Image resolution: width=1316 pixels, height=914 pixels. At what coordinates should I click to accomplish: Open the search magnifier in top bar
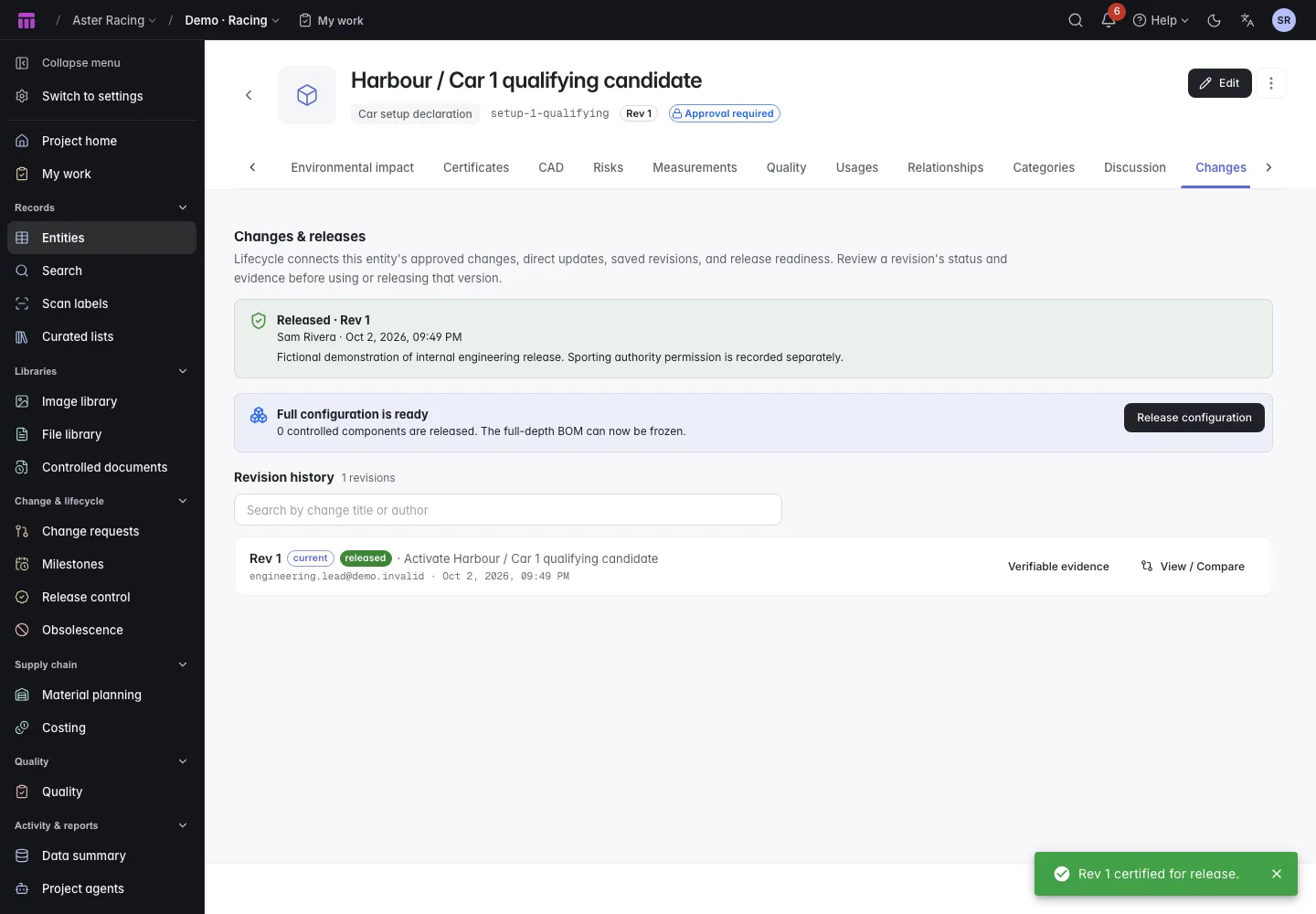(1076, 20)
